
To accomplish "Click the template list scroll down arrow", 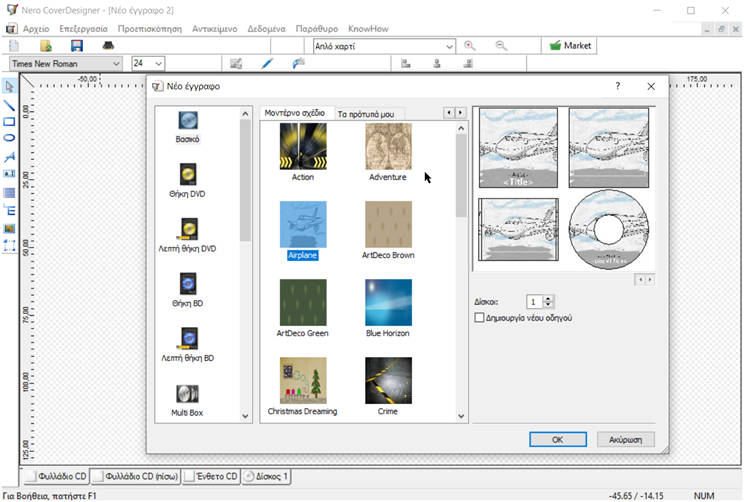I will click(461, 416).
